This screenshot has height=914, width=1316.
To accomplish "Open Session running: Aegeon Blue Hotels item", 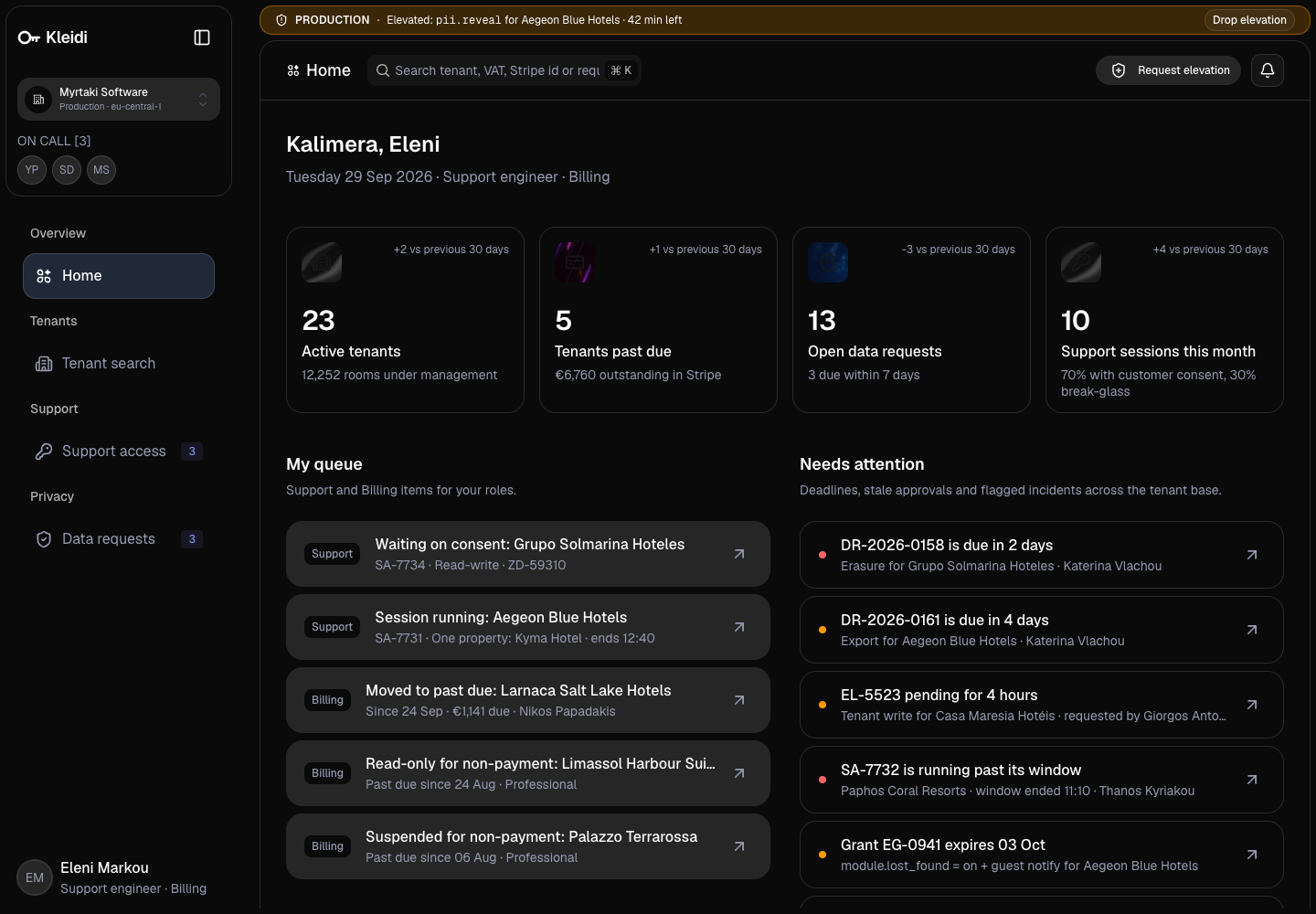I will click(528, 627).
